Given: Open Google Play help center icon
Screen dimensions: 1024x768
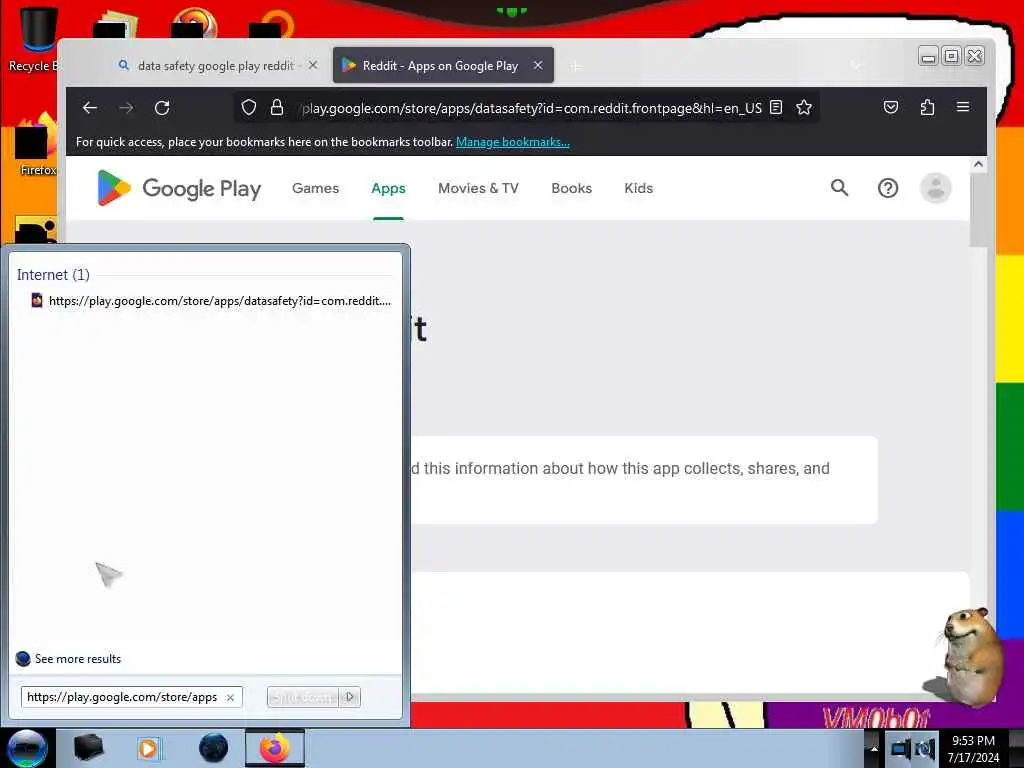Looking at the screenshot, I should 888,188.
